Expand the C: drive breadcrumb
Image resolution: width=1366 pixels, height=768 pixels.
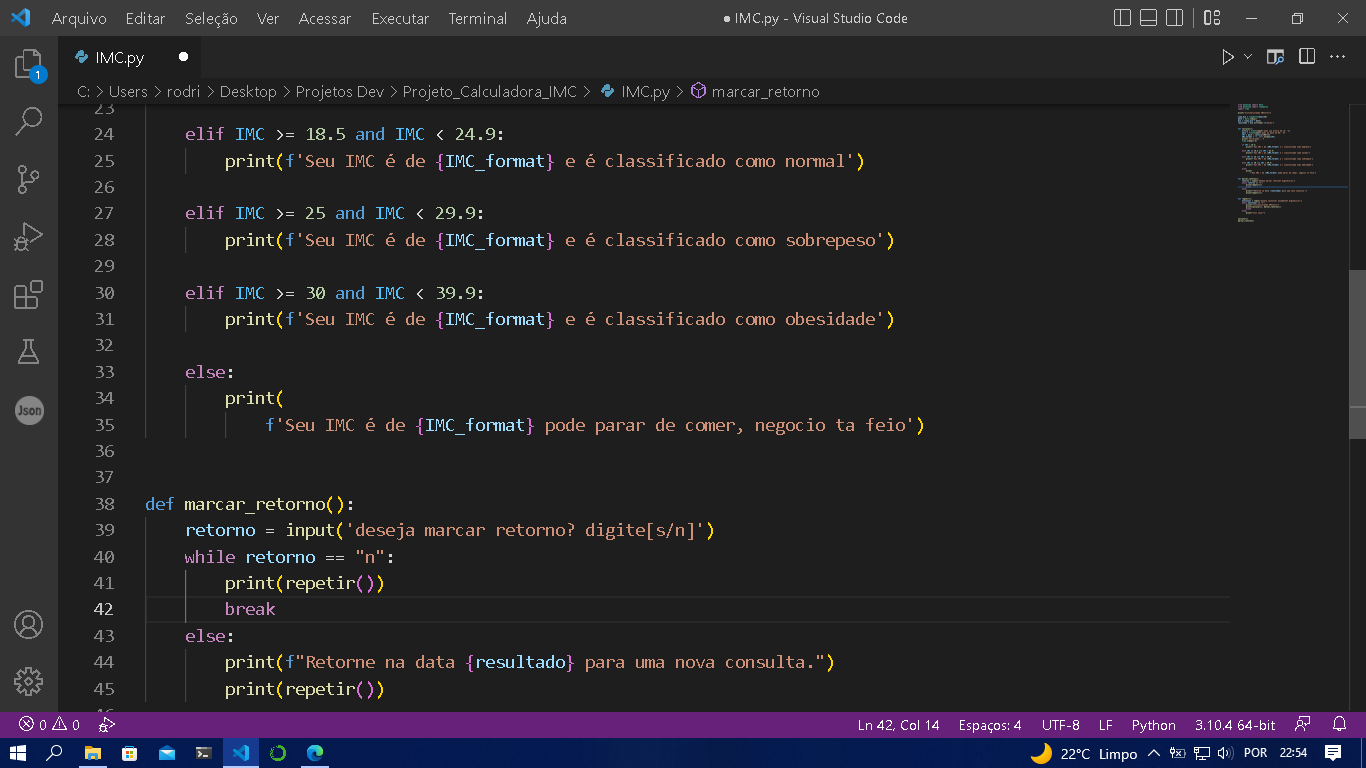coord(83,91)
